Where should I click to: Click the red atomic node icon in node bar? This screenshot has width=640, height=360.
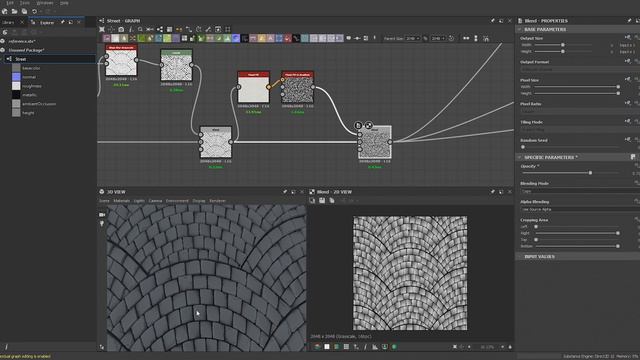tap(288, 38)
